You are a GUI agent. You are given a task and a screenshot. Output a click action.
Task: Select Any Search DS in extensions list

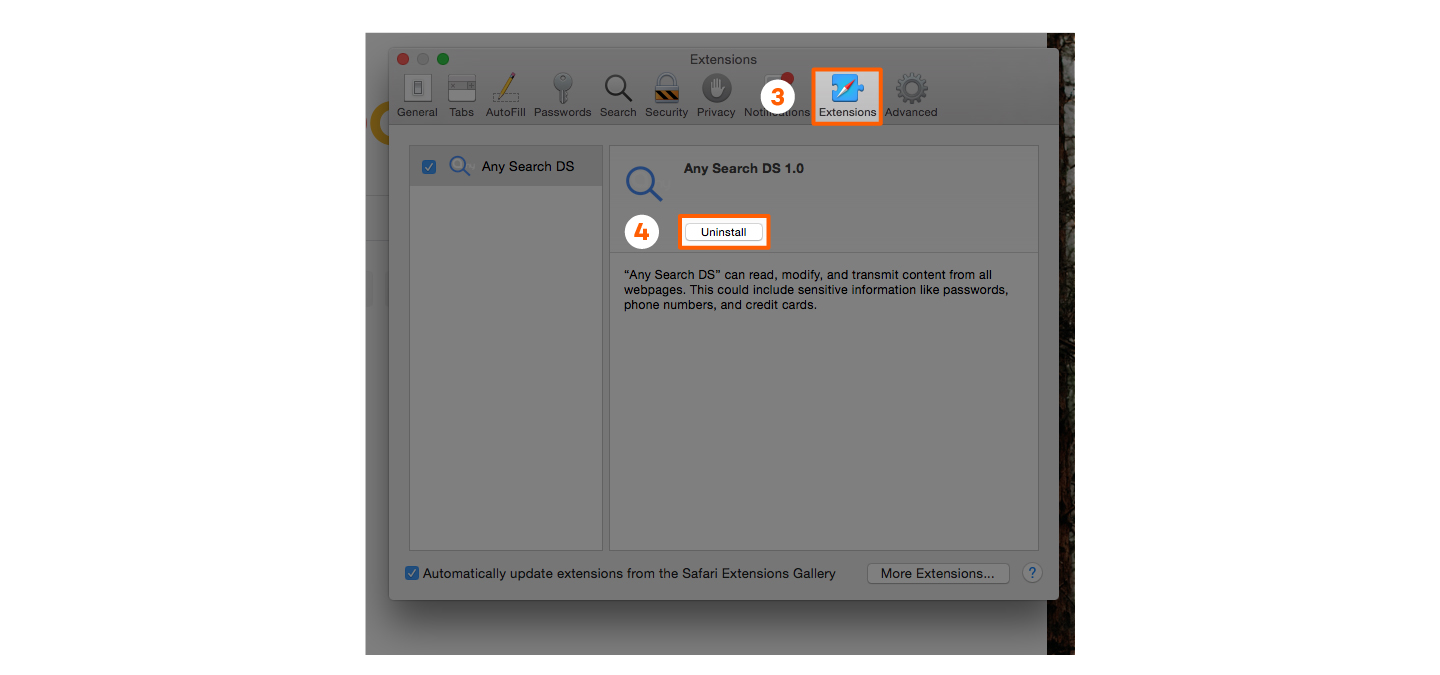(506, 167)
